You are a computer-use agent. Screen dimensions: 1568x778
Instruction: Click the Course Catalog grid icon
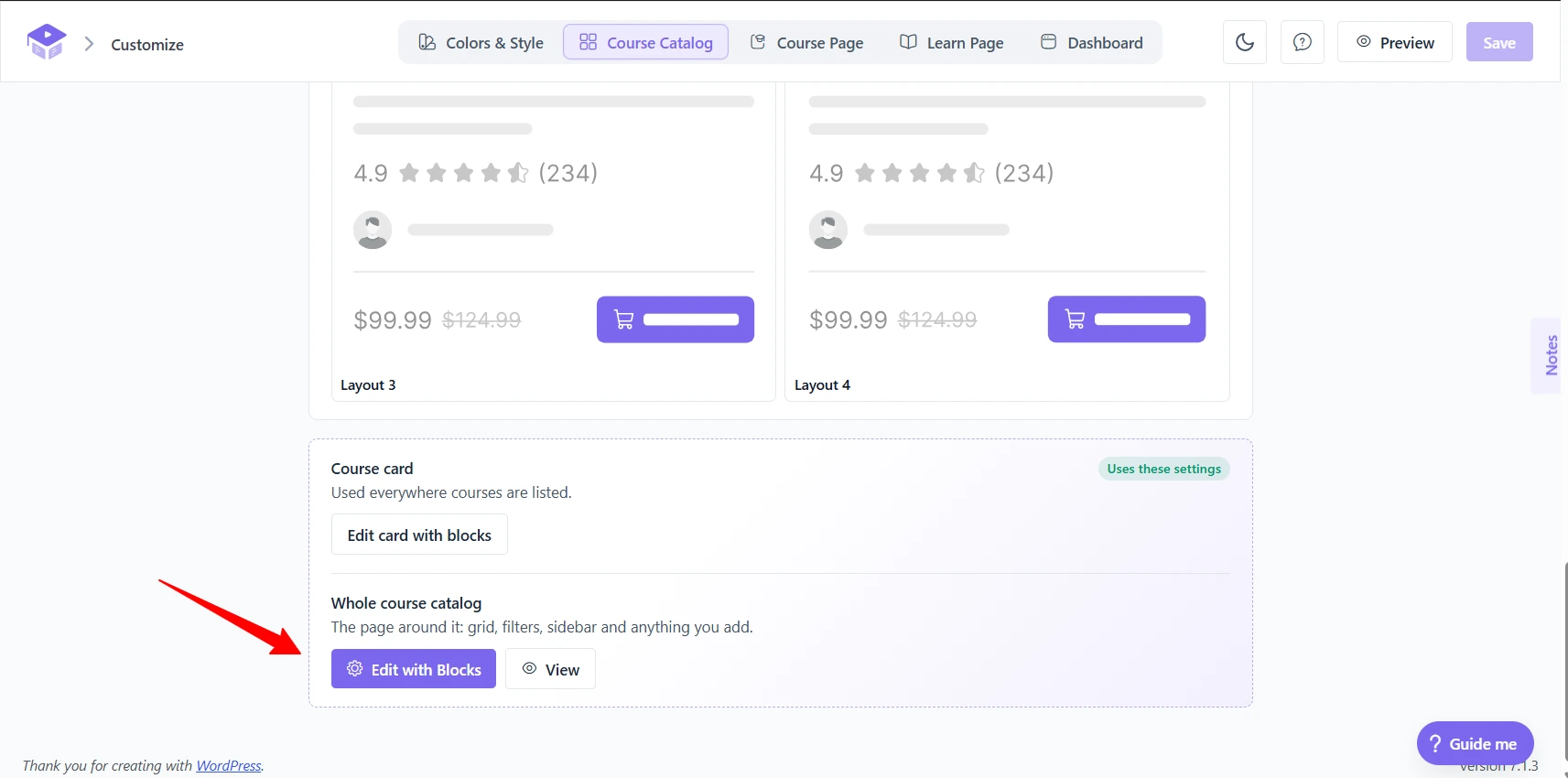[x=589, y=42]
